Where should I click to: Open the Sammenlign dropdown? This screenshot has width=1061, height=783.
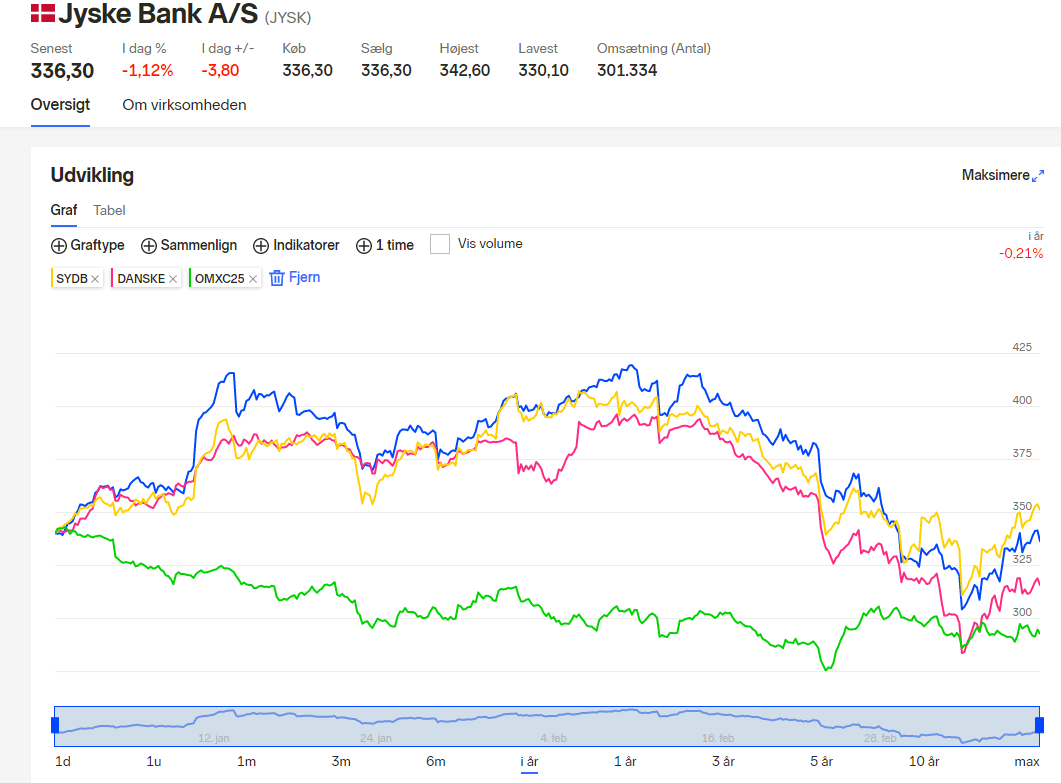click(x=189, y=245)
